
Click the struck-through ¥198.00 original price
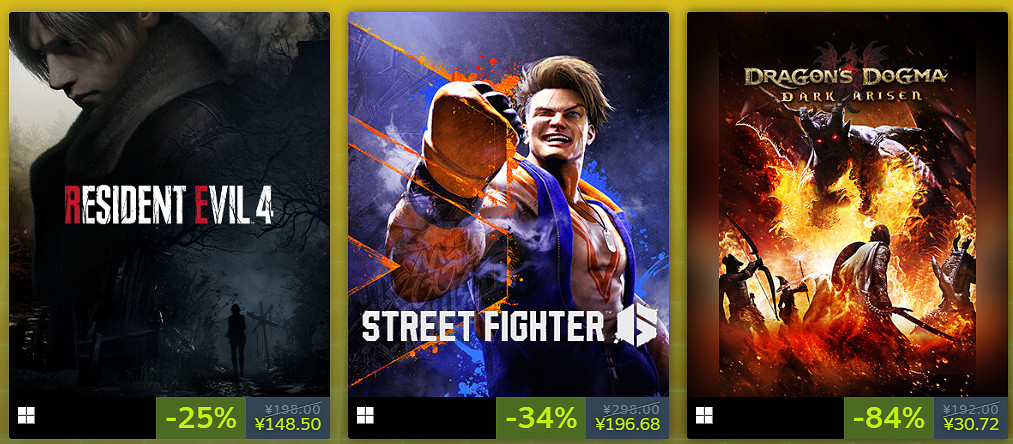coord(293,408)
